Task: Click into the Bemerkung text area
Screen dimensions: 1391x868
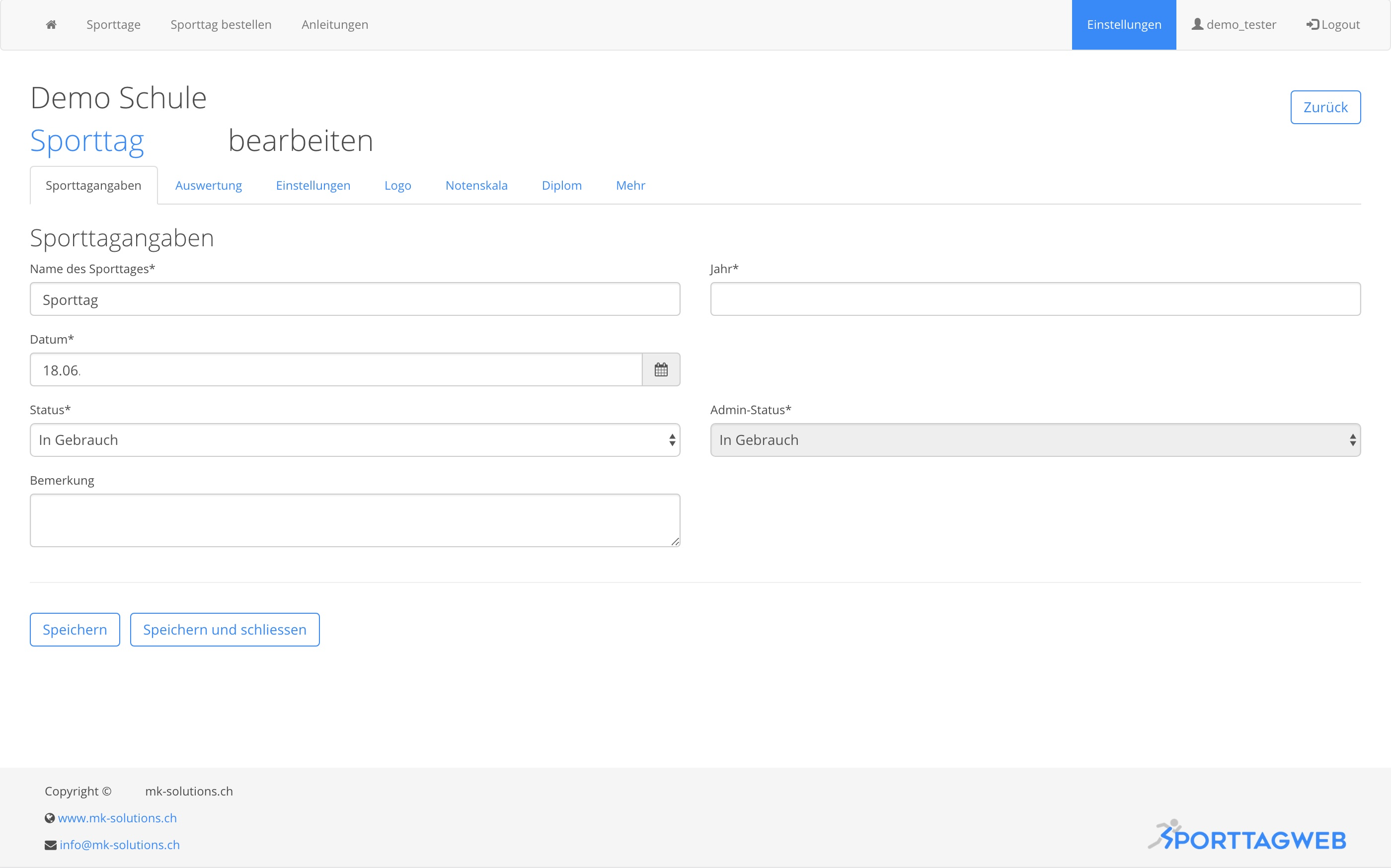Action: (354, 520)
